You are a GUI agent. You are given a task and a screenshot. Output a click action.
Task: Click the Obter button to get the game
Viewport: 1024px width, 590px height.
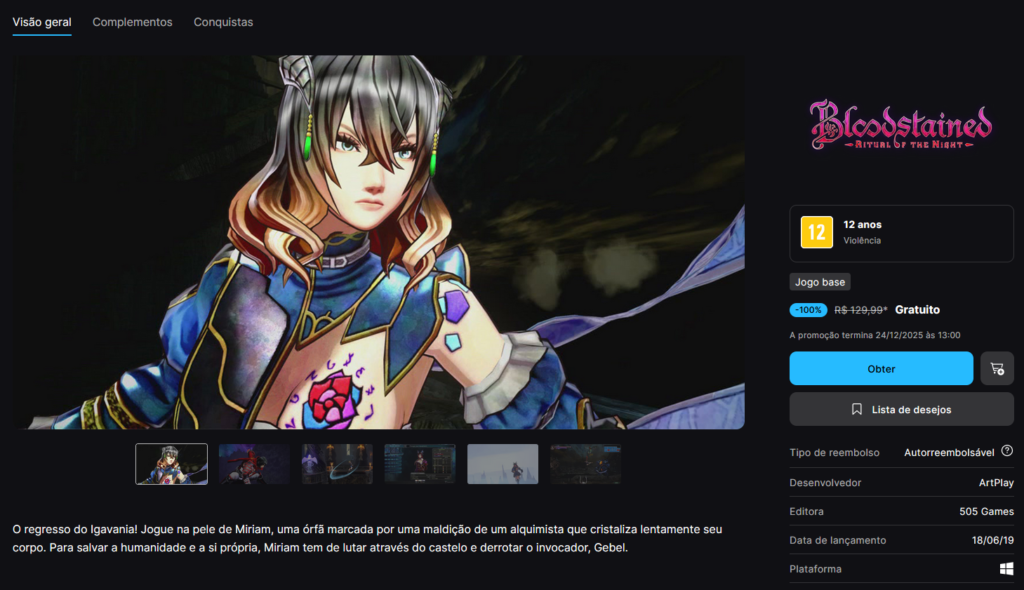click(x=881, y=368)
